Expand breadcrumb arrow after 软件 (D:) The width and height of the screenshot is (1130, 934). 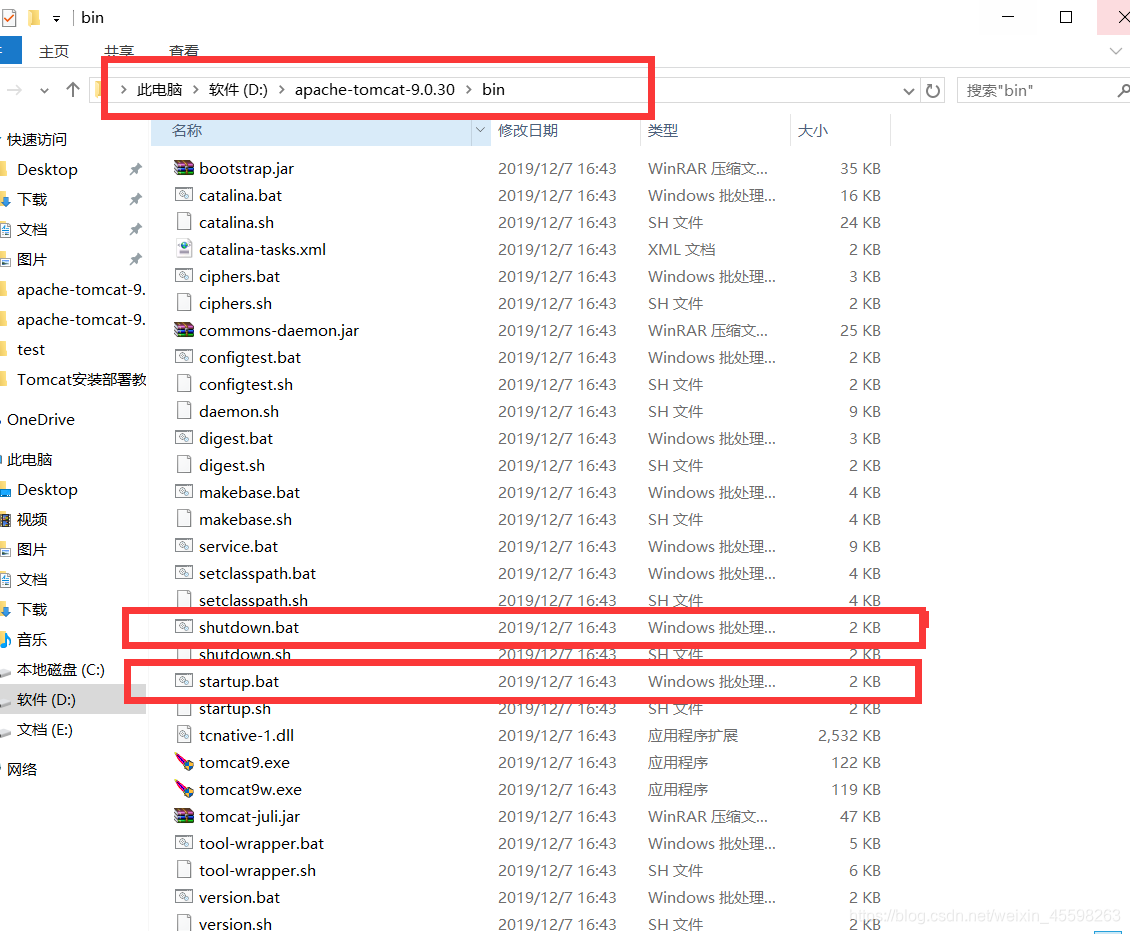[x=281, y=90]
